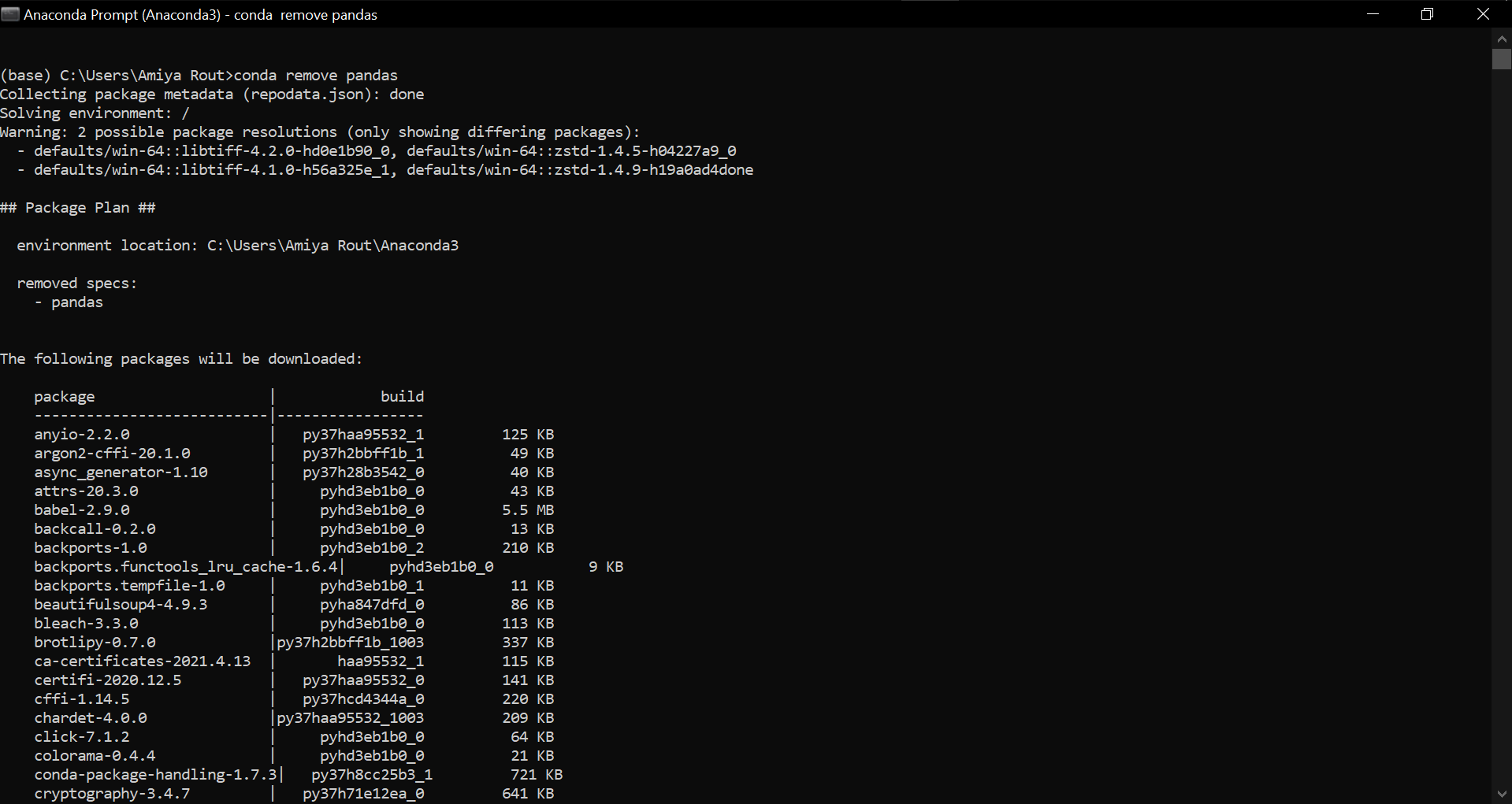Click the 'async_generator-1.10' package name

pos(121,472)
